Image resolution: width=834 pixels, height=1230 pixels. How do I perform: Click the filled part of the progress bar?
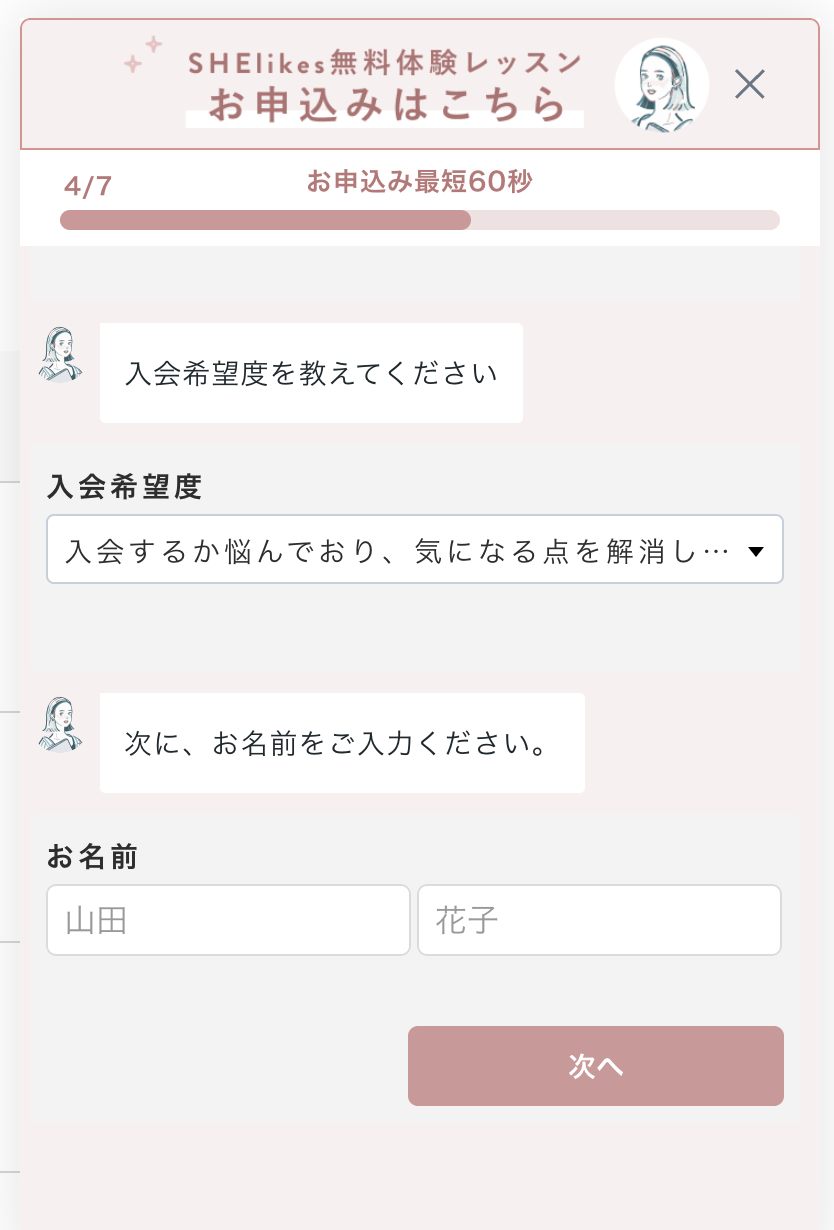pos(265,220)
